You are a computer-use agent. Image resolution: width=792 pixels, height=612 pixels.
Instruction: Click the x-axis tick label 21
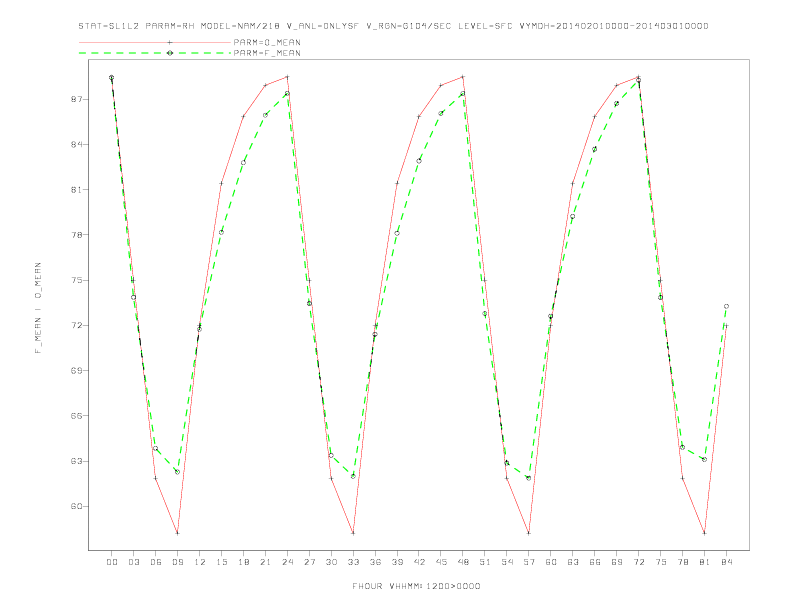(x=265, y=562)
